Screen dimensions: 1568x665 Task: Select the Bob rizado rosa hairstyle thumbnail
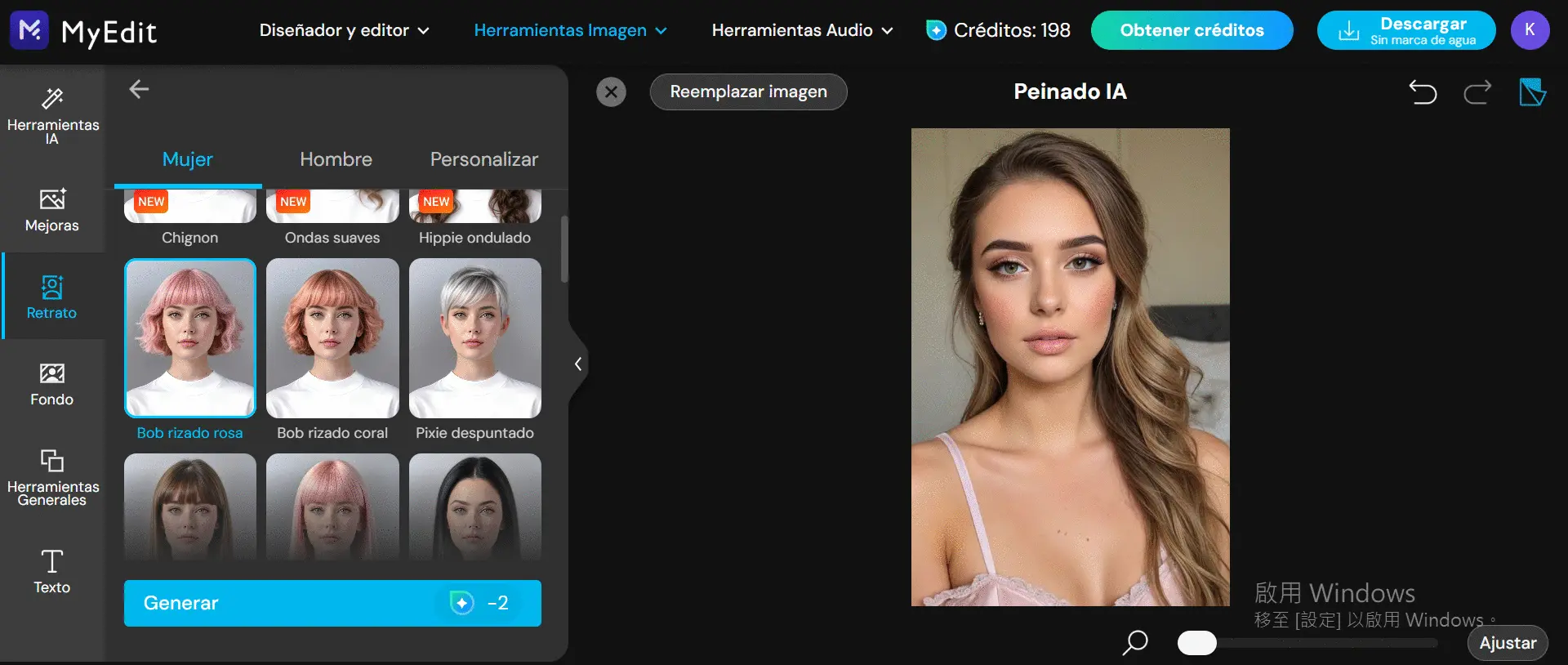(x=190, y=338)
